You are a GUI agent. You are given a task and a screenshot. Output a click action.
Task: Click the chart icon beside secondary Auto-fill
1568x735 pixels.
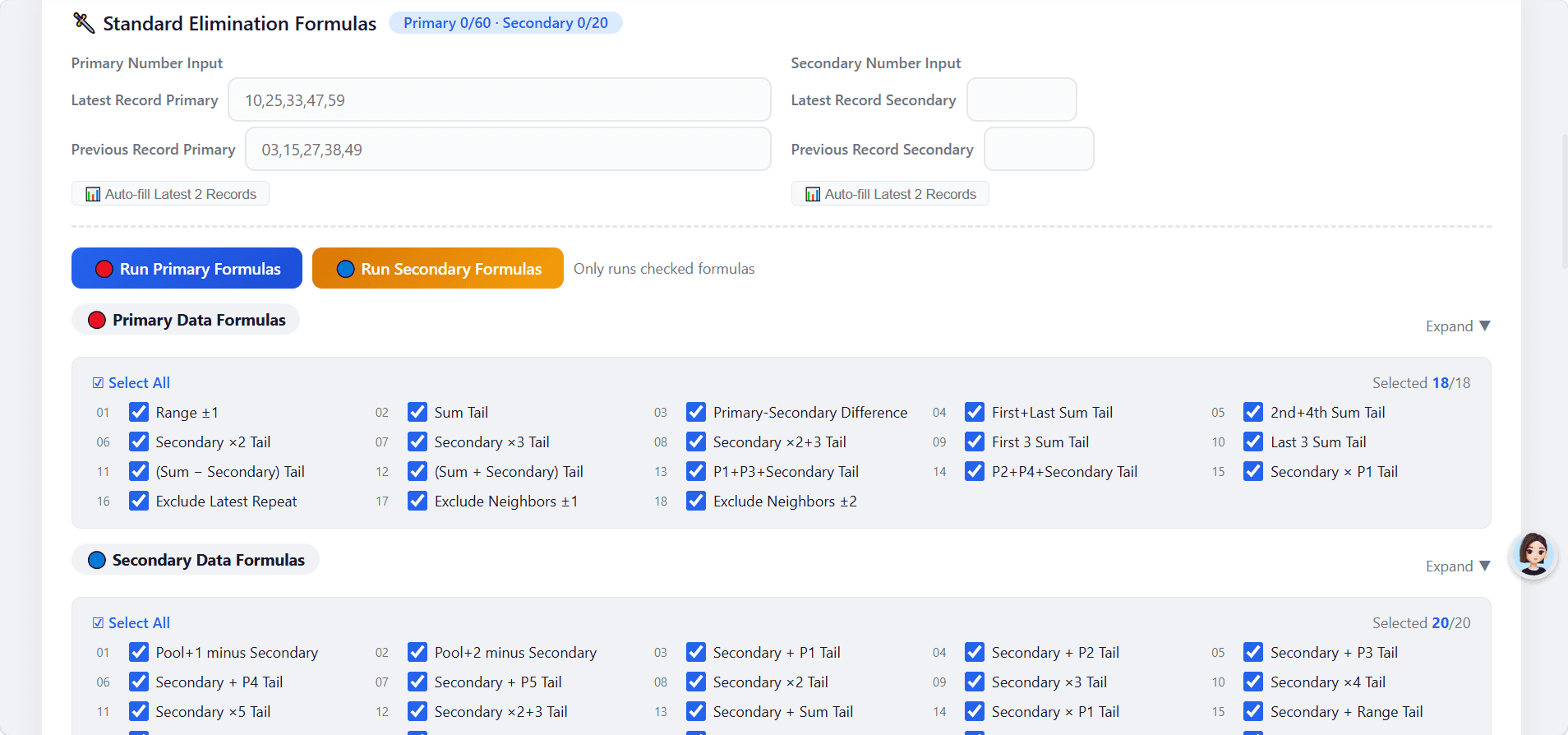point(813,194)
